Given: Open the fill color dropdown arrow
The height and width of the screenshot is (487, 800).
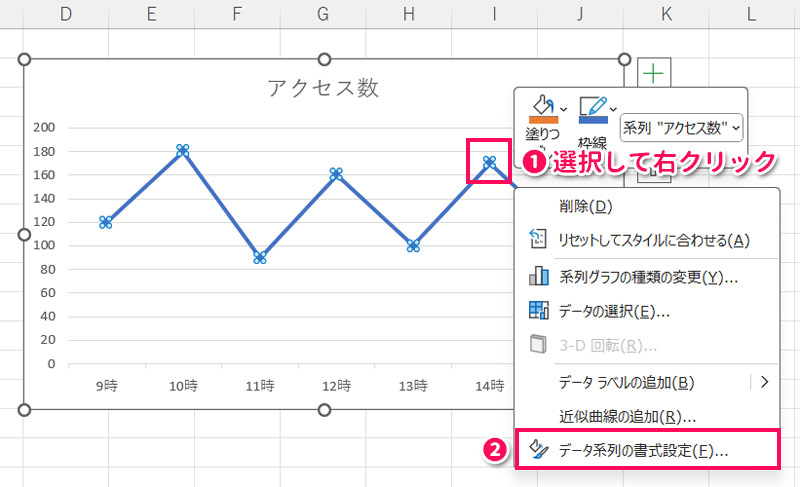Looking at the screenshot, I should click(x=563, y=109).
